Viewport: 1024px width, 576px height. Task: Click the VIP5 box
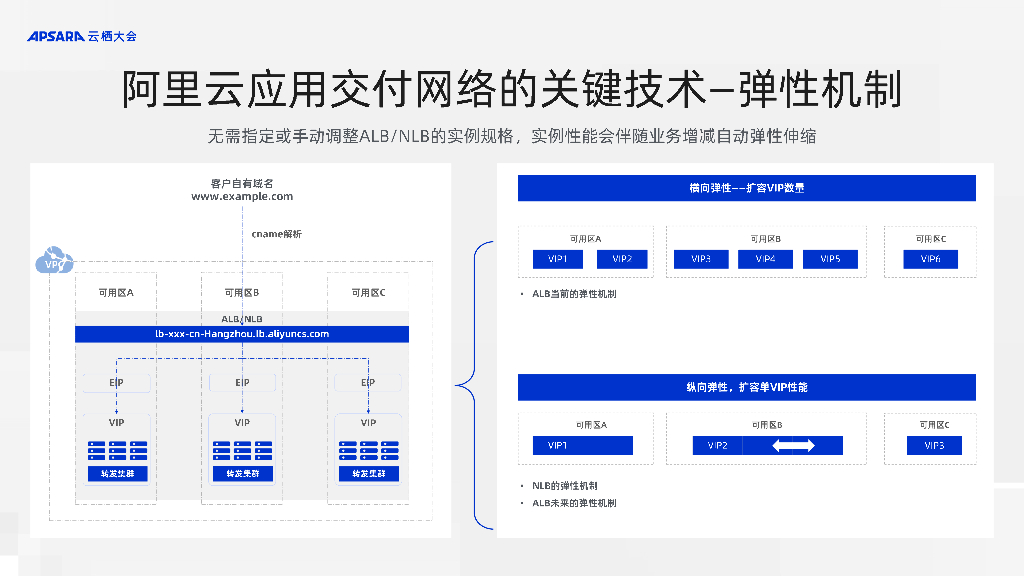click(x=830, y=259)
